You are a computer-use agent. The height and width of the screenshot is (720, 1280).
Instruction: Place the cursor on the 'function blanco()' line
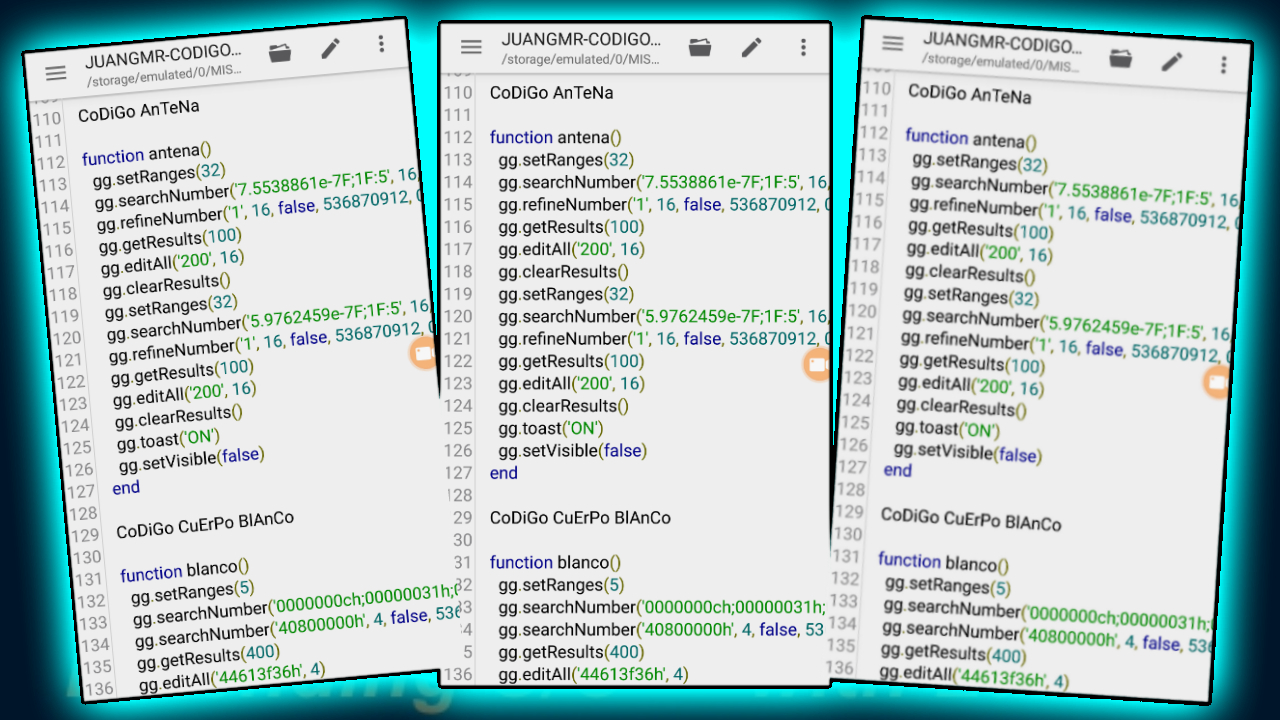click(x=555, y=562)
